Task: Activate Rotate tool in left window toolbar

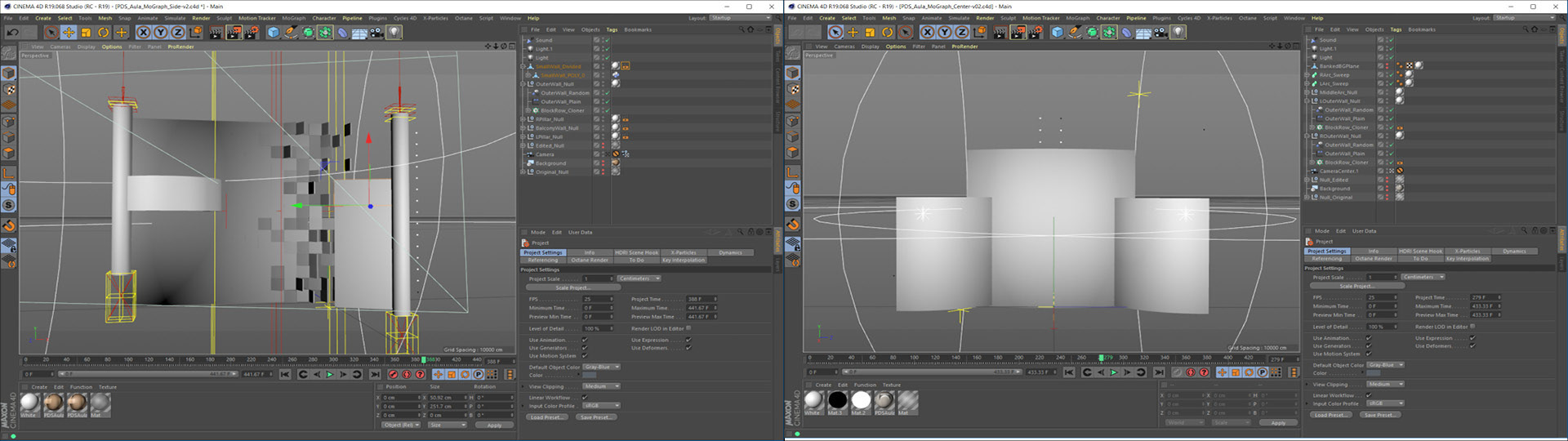Action: [104, 33]
